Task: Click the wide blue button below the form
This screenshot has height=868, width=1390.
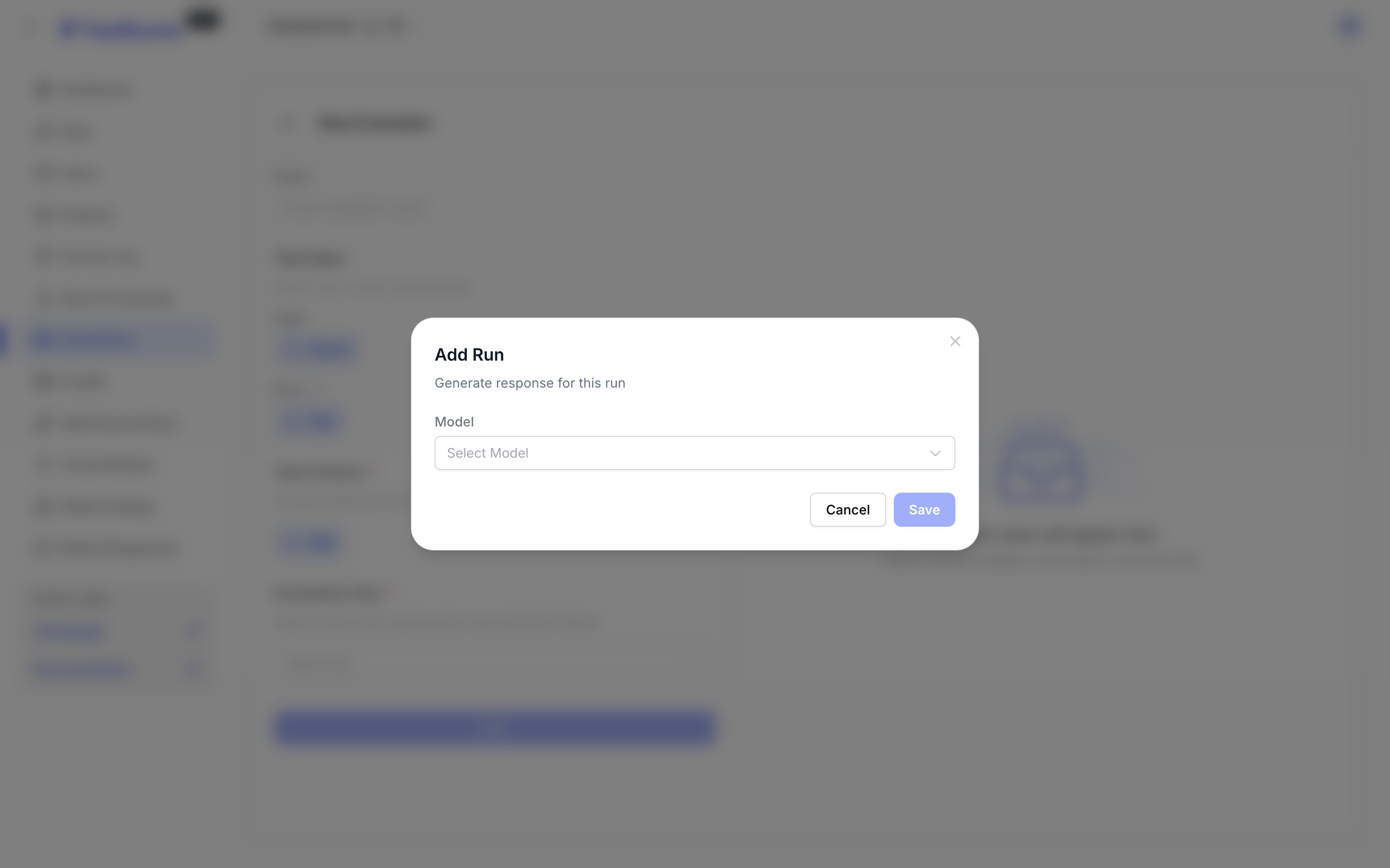Action: click(494, 727)
